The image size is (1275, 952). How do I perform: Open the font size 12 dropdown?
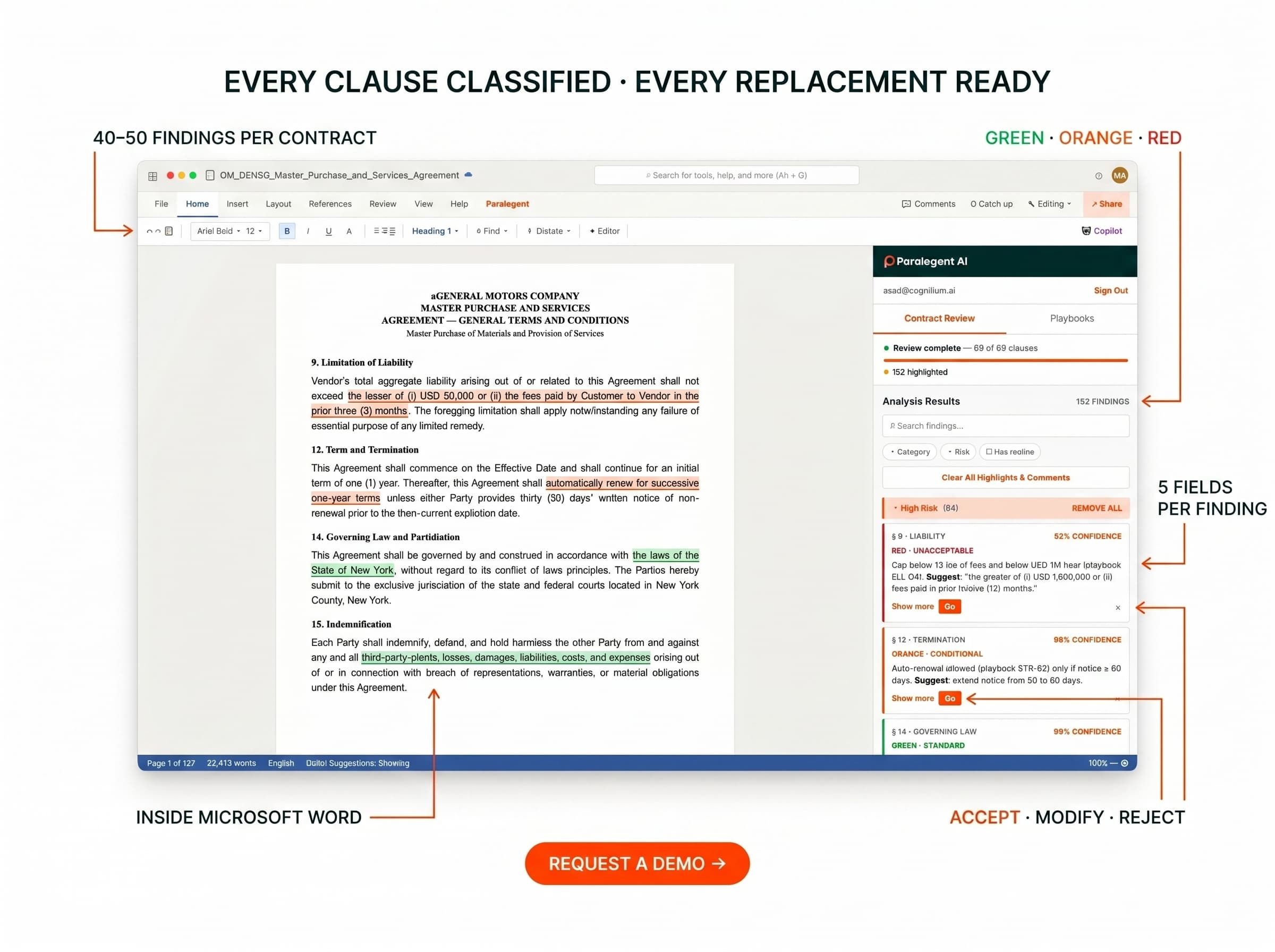[254, 231]
